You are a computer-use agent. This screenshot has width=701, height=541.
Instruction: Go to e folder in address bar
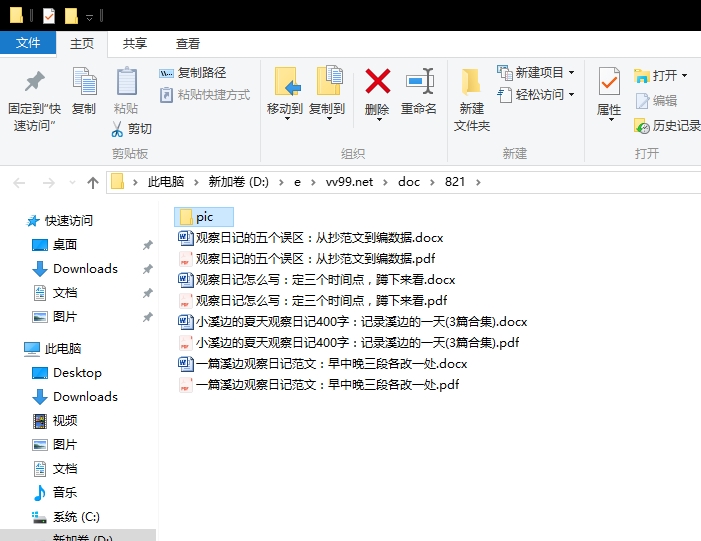pos(297,182)
